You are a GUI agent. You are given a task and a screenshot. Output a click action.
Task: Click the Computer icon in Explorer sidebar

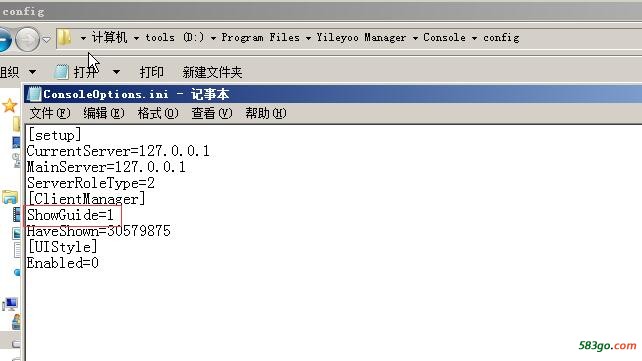point(10,304)
